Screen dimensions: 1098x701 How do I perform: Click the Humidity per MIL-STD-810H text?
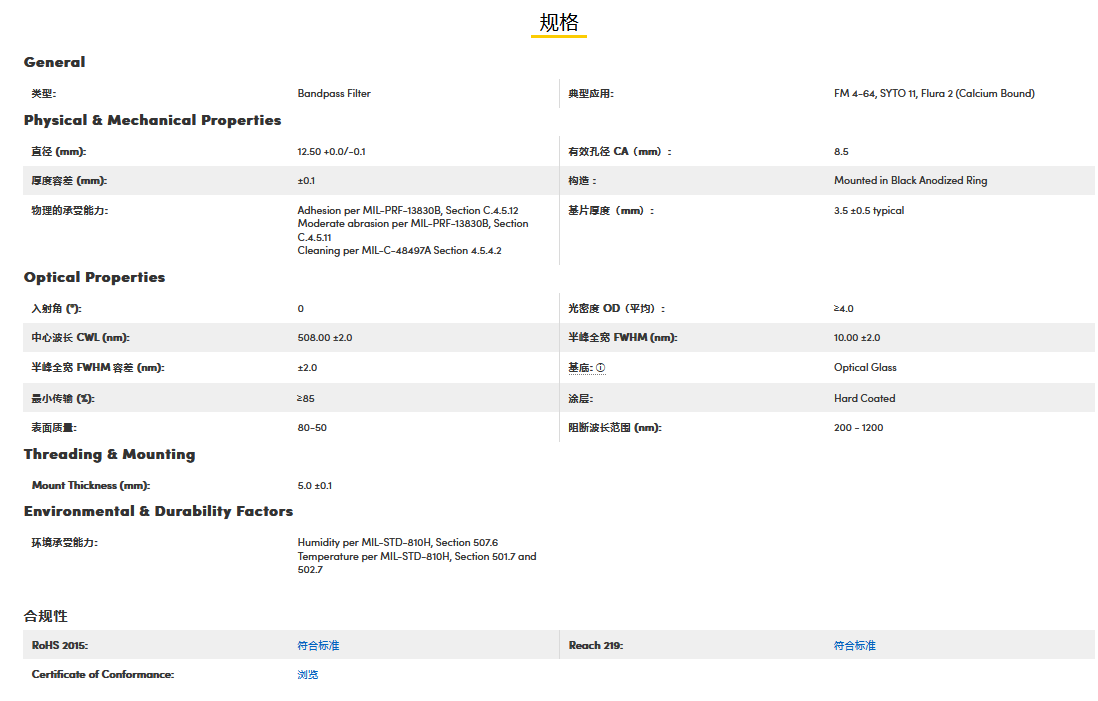[x=397, y=543]
